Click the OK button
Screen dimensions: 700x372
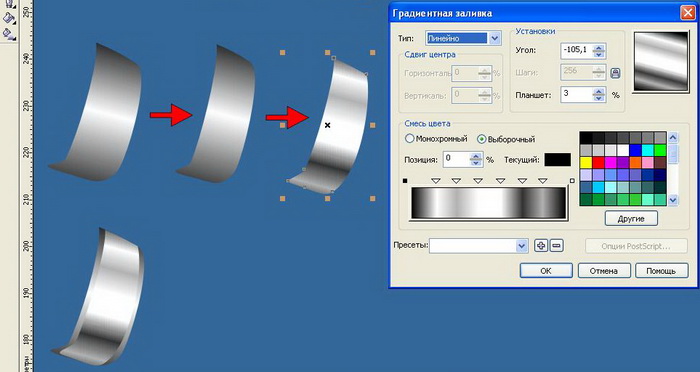546,271
